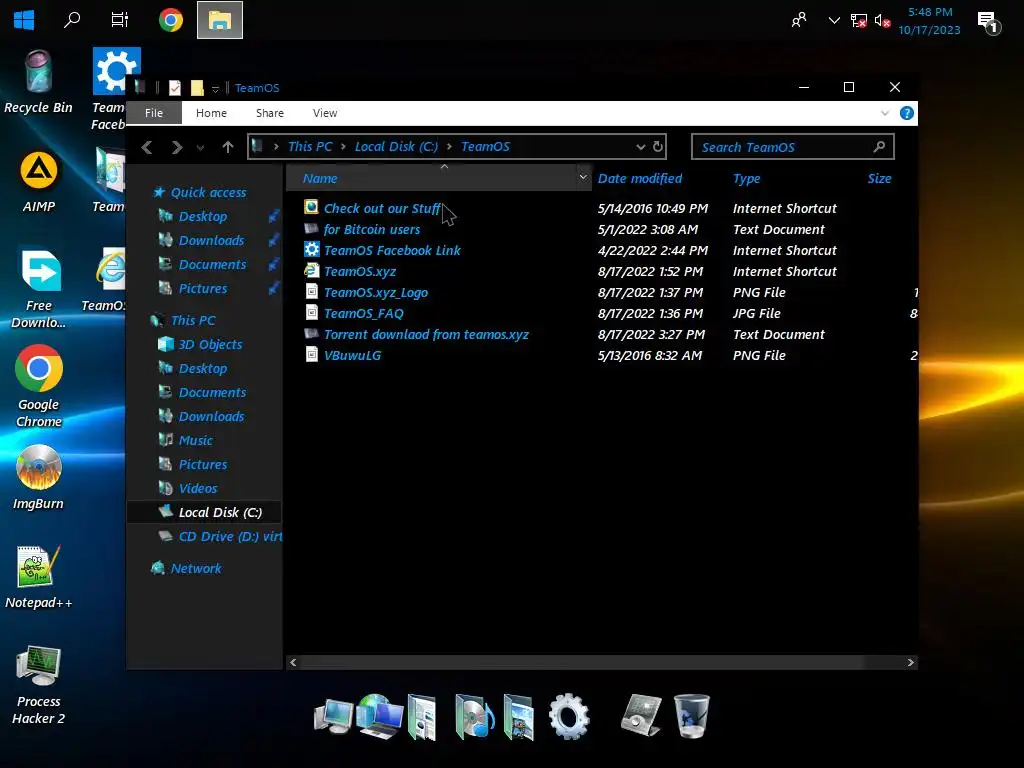The image size is (1024, 768).
Task: Open the File ribbon tab
Action: tap(154, 113)
